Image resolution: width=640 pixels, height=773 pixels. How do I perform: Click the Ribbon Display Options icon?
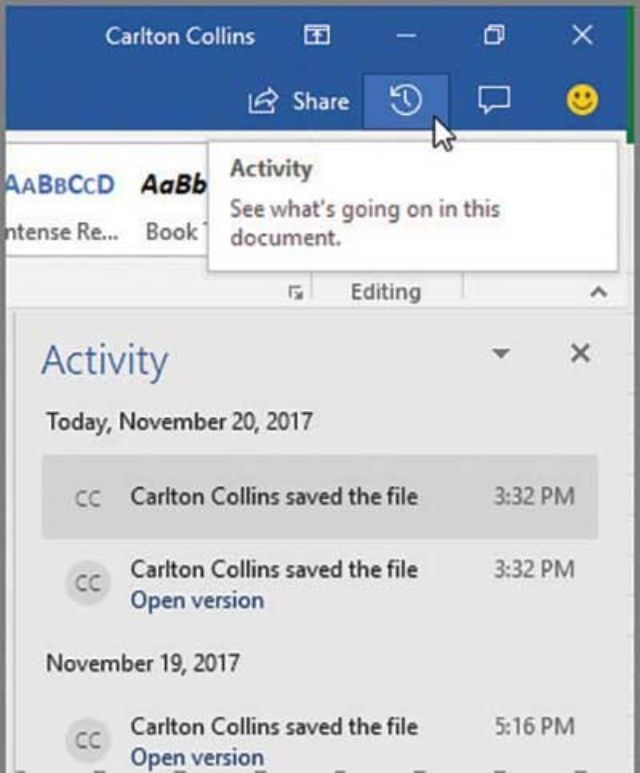pos(317,35)
